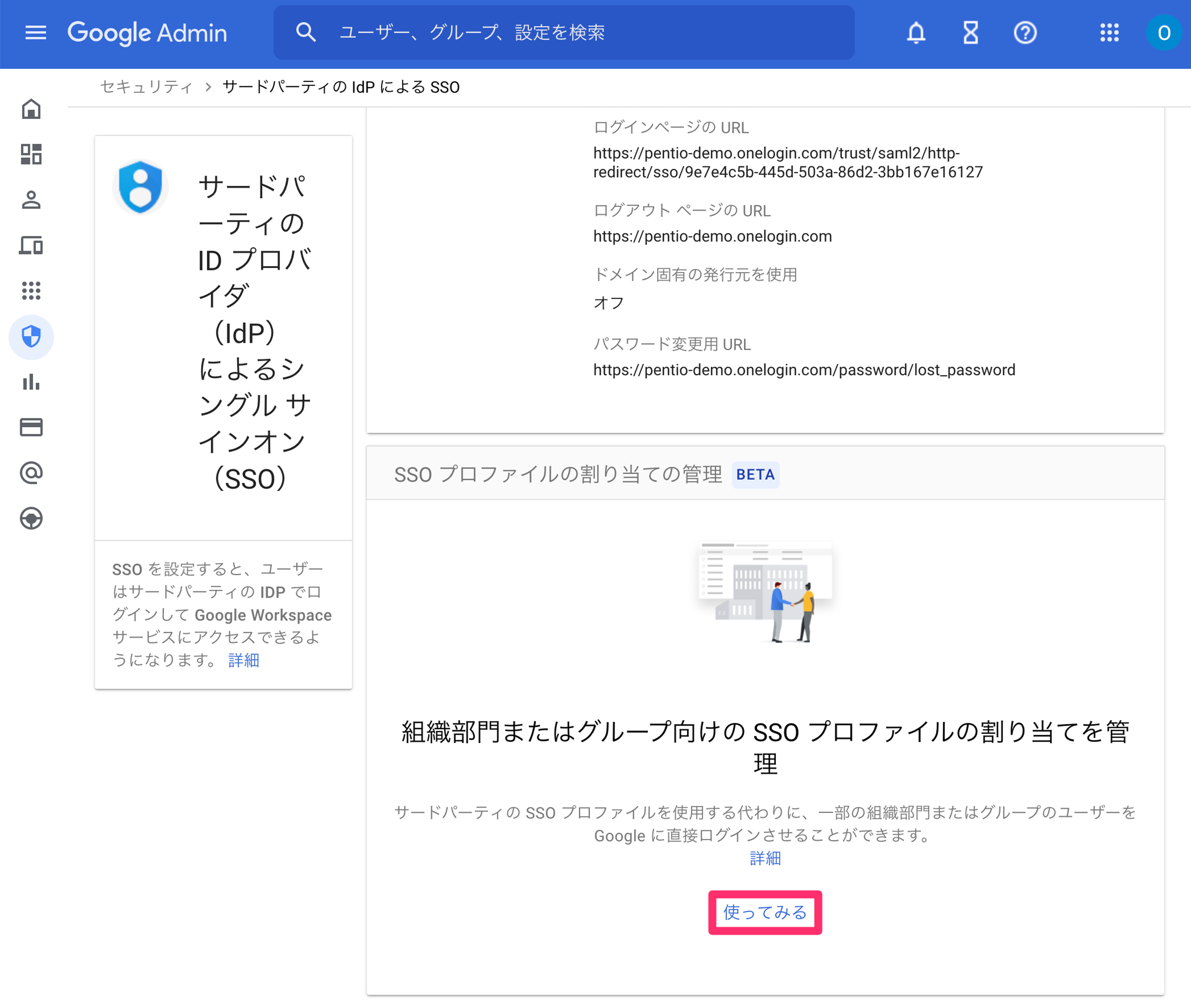This screenshot has width=1191, height=1008.
Task: Open the Account at-sign sidebar icon
Action: pos(31,472)
